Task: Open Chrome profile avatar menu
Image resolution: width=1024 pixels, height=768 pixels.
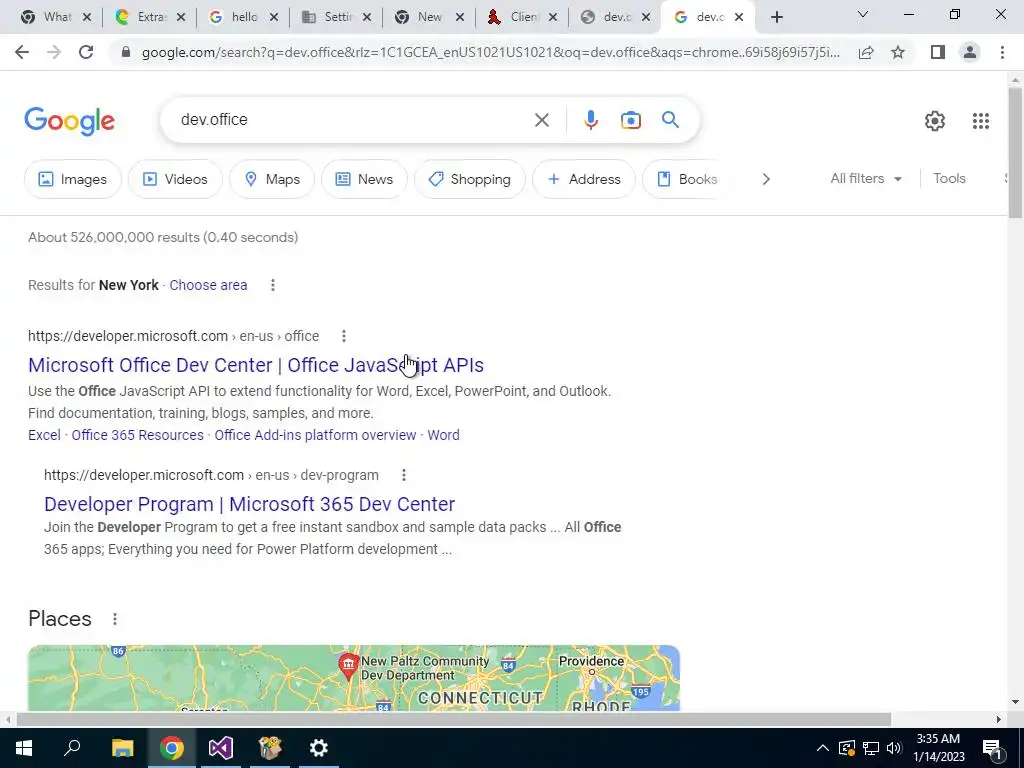Action: (x=970, y=52)
